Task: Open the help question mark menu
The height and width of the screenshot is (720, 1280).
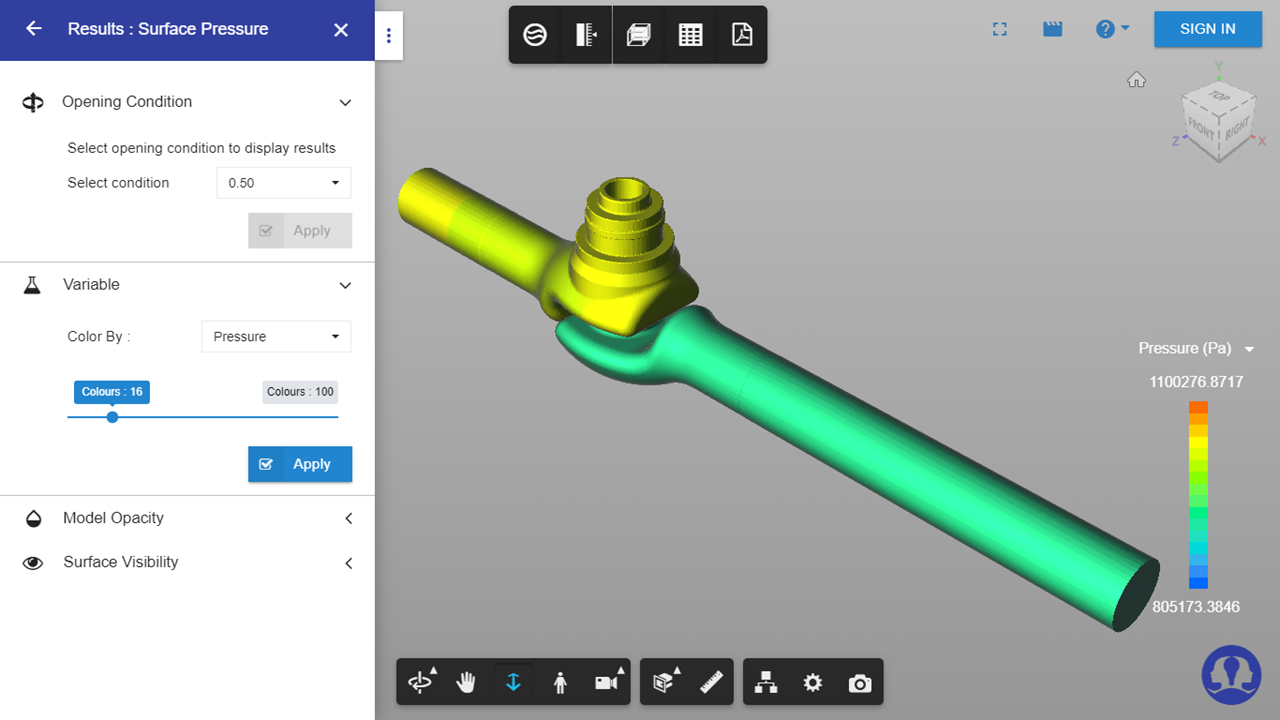Action: 1111,29
